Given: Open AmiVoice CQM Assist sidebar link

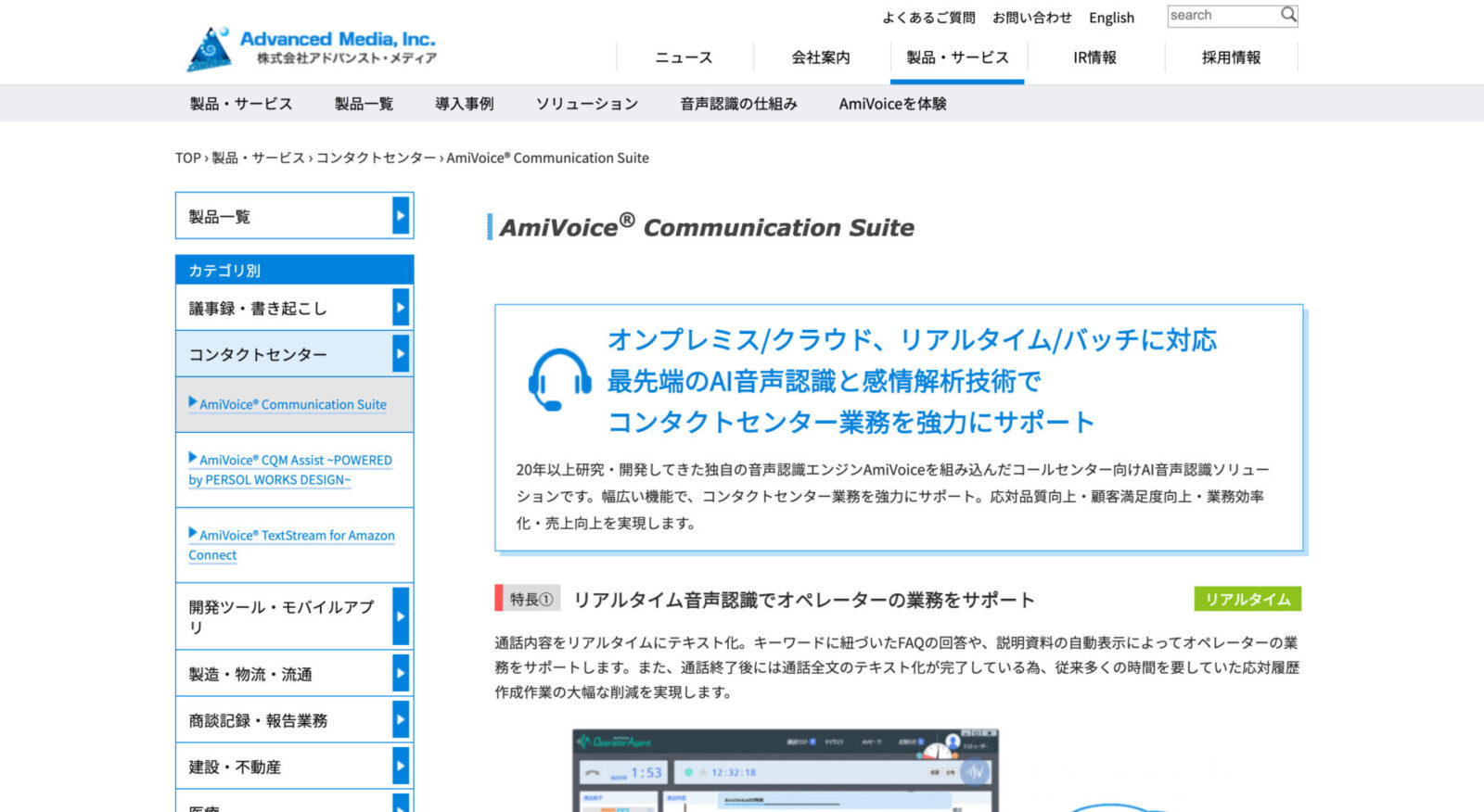Looking at the screenshot, I should pyautogui.click(x=290, y=470).
